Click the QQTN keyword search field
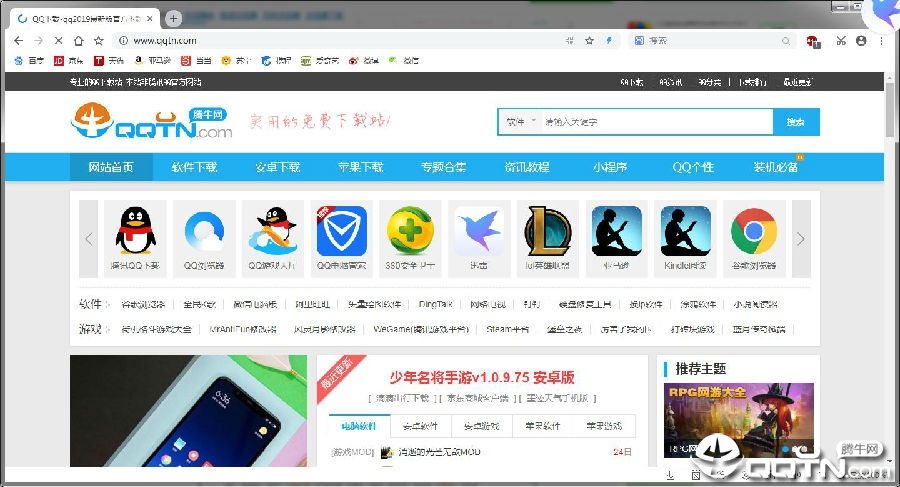Image resolution: width=900 pixels, height=487 pixels. click(657, 122)
